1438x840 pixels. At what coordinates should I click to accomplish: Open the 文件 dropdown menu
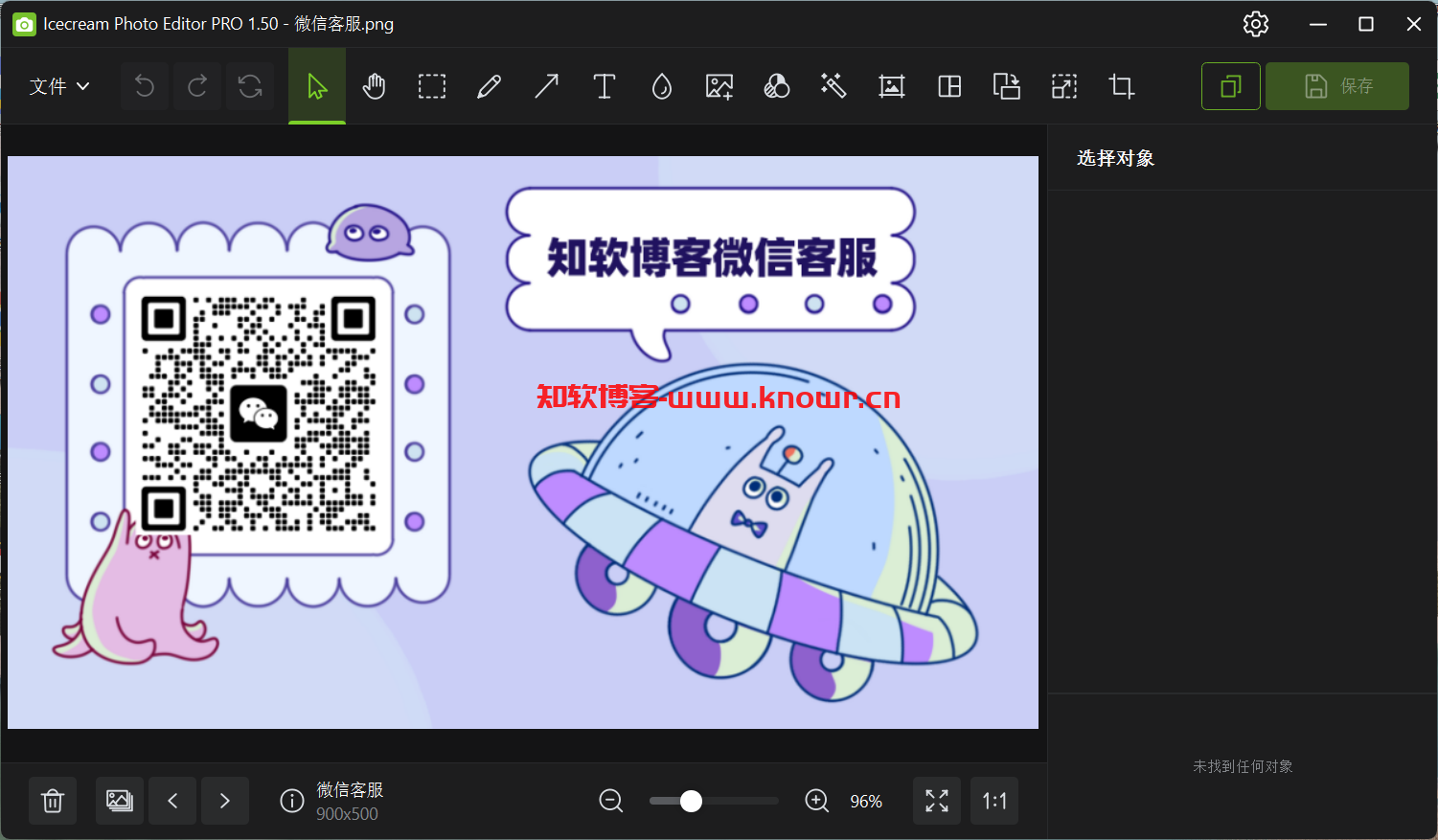click(x=59, y=86)
